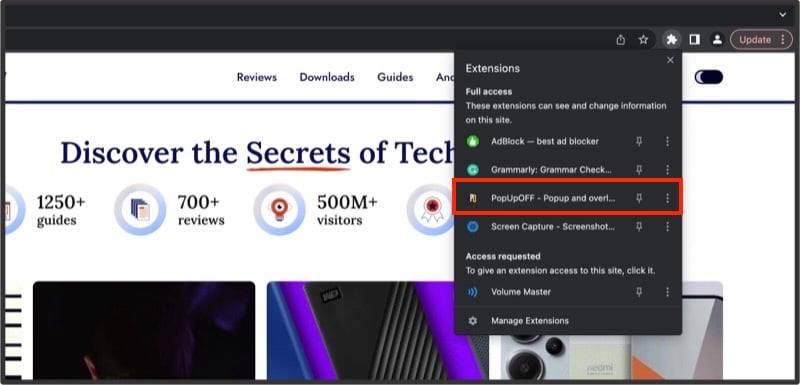Close the Extensions popup
The width and height of the screenshot is (800, 385).
point(670,60)
